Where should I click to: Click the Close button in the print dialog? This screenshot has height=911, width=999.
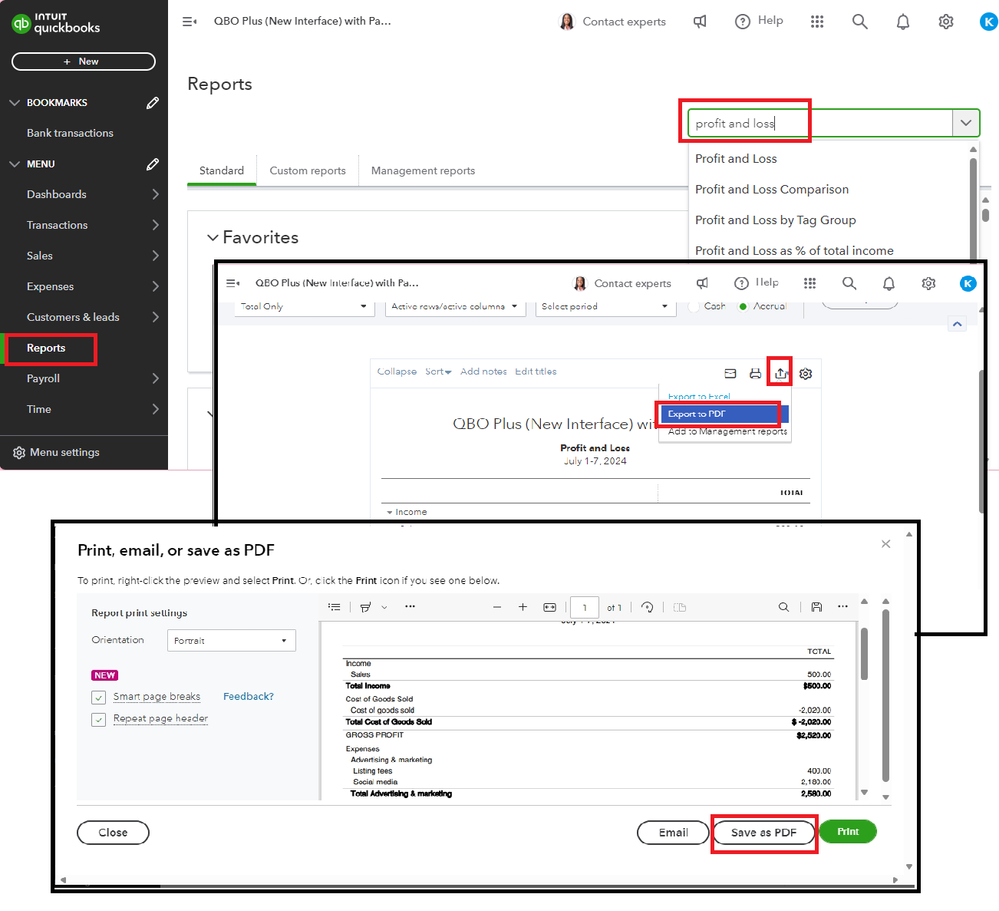pos(113,833)
